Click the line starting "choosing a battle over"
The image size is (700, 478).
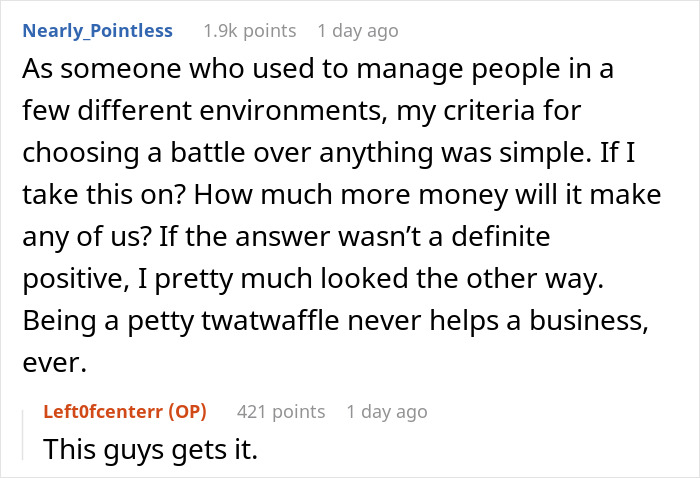pos(329,153)
